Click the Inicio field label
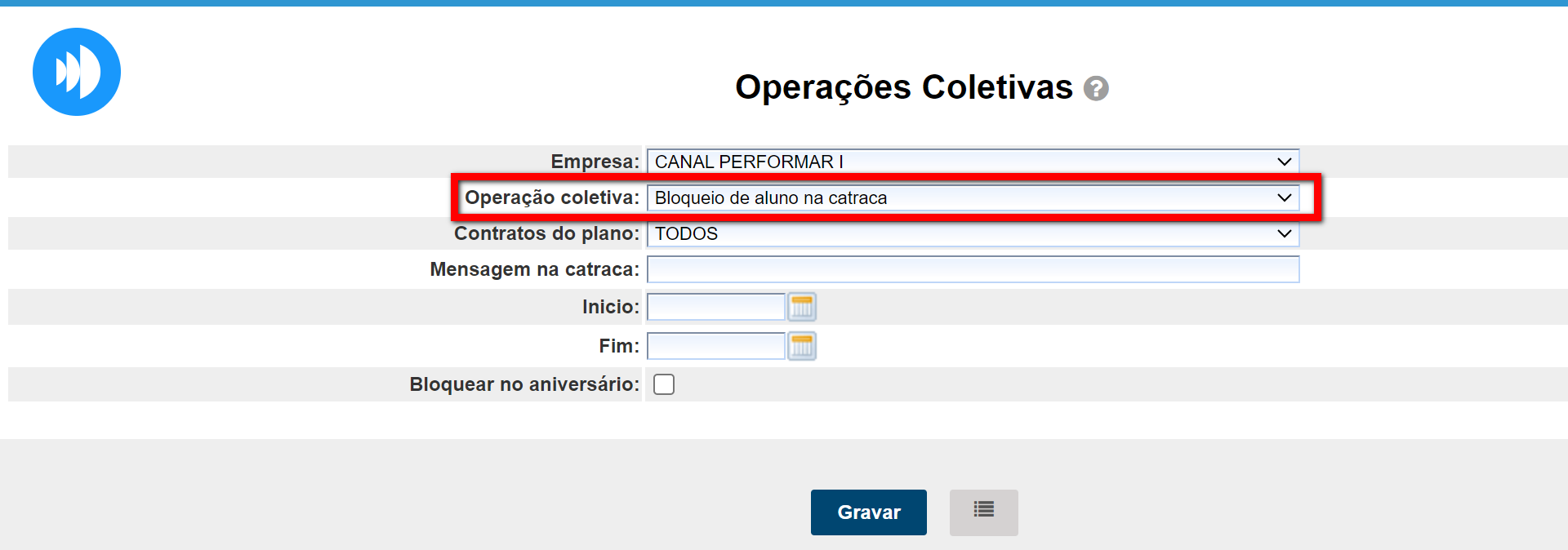Viewport: 1568px width, 550px height. click(x=610, y=307)
